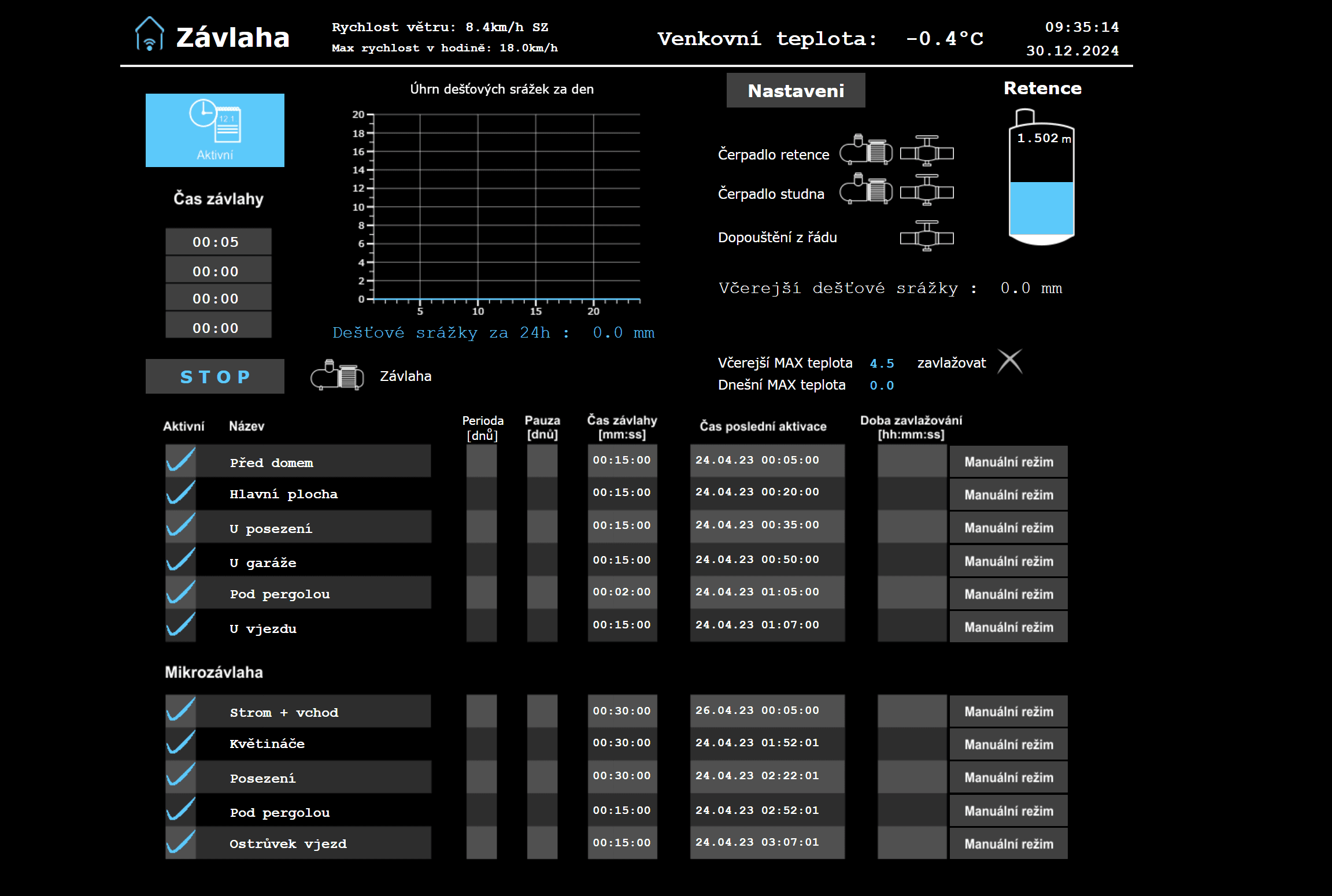The image size is (1332, 896).
Task: Click the Čerpadlo studna pump icon
Action: click(866, 189)
